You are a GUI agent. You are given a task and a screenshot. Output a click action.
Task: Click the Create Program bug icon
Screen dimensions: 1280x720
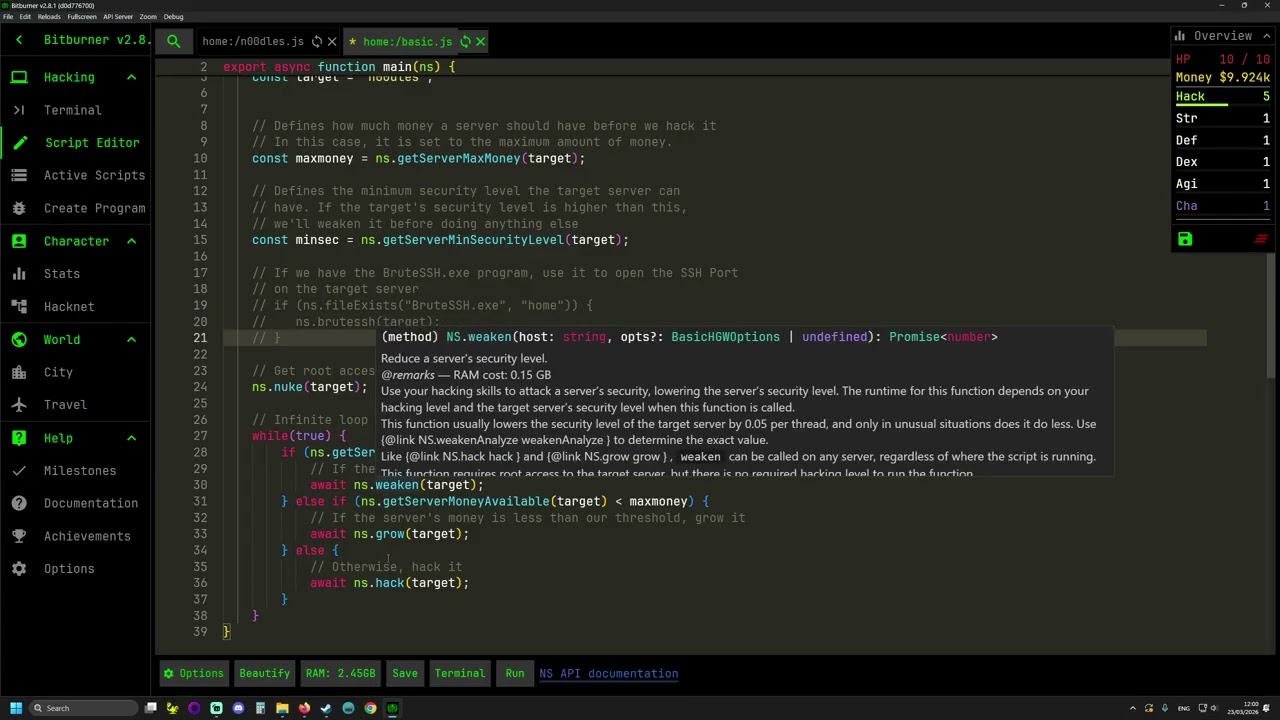19,208
